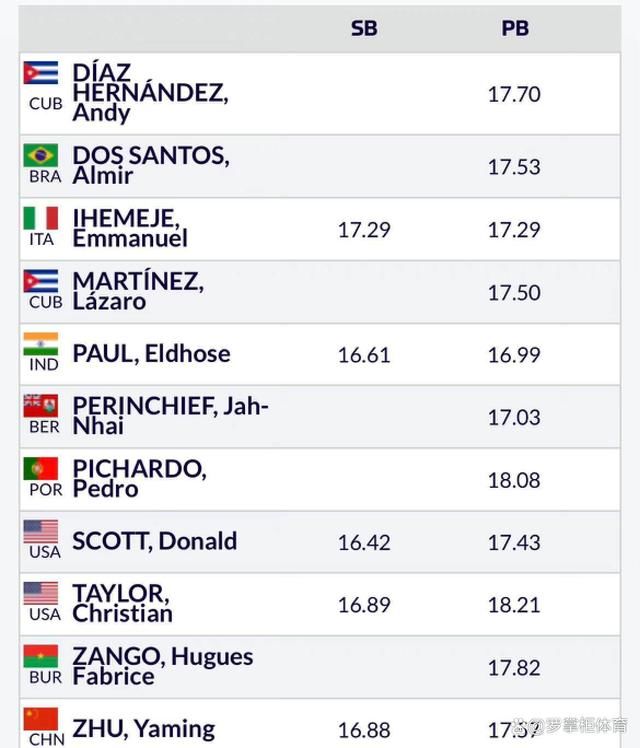The height and width of the screenshot is (748, 640).
Task: Click the Cuba flag beside Martínez, Lázaro
Action: [41, 281]
